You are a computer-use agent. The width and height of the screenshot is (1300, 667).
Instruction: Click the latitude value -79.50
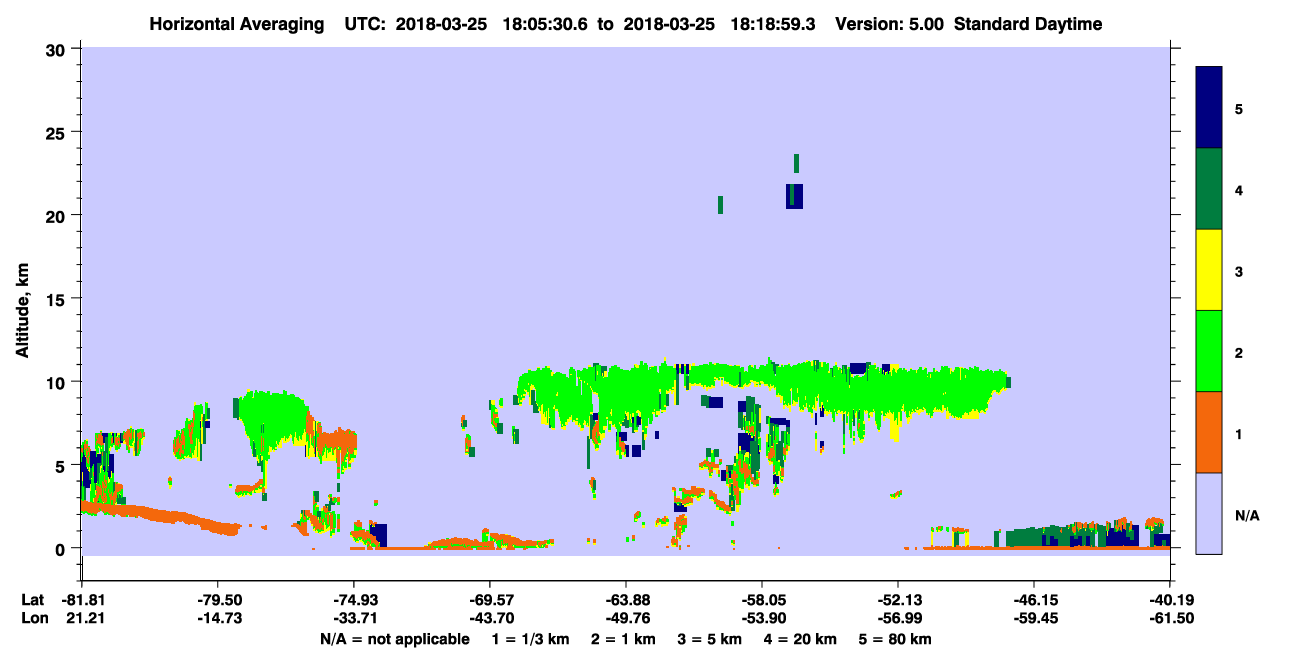(x=217, y=600)
